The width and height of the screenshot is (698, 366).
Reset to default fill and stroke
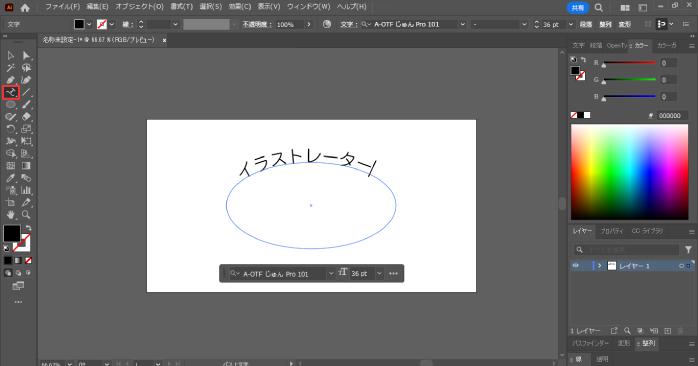[x=7, y=248]
